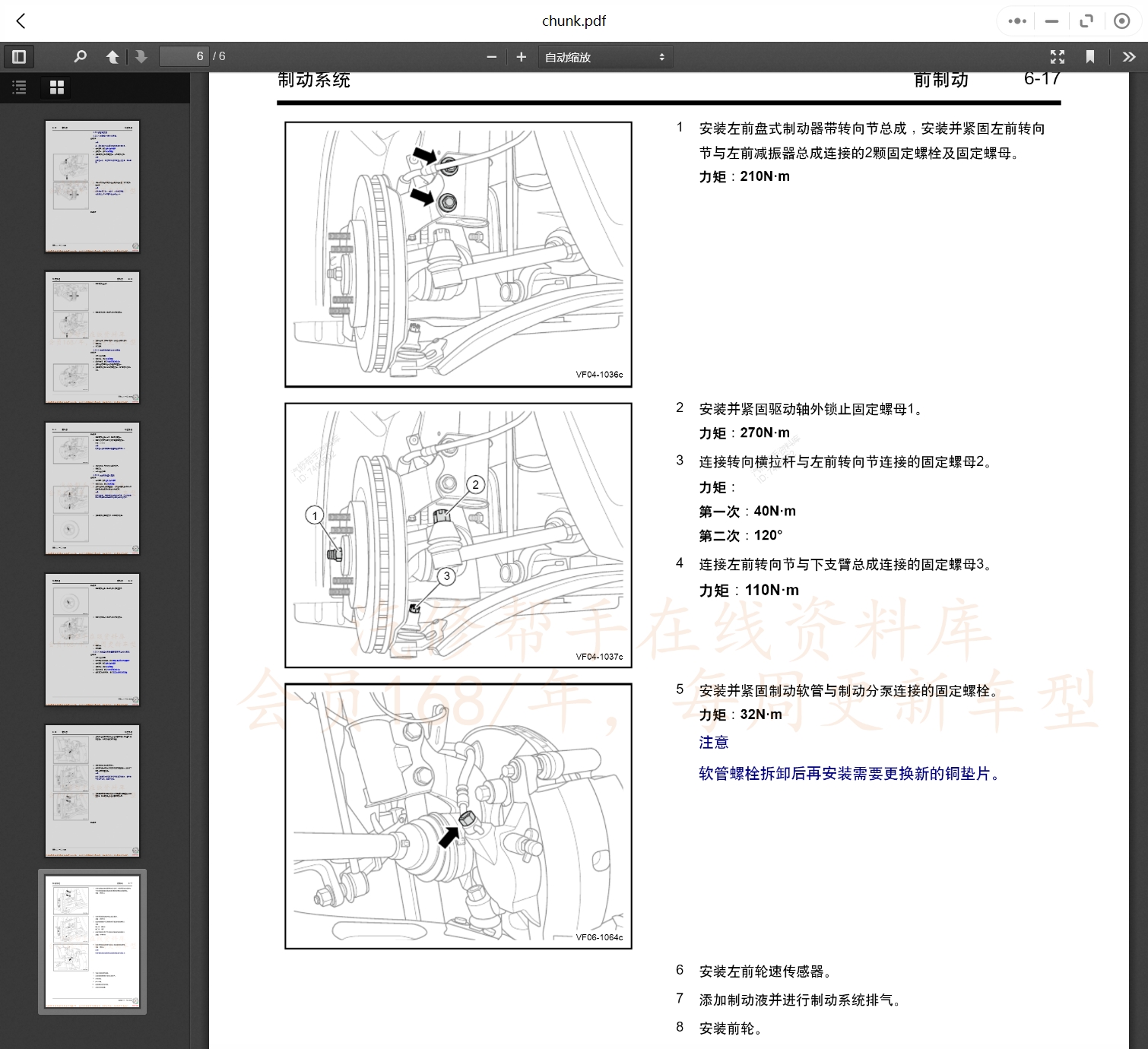Open the picture-in-picture control

1121,21
